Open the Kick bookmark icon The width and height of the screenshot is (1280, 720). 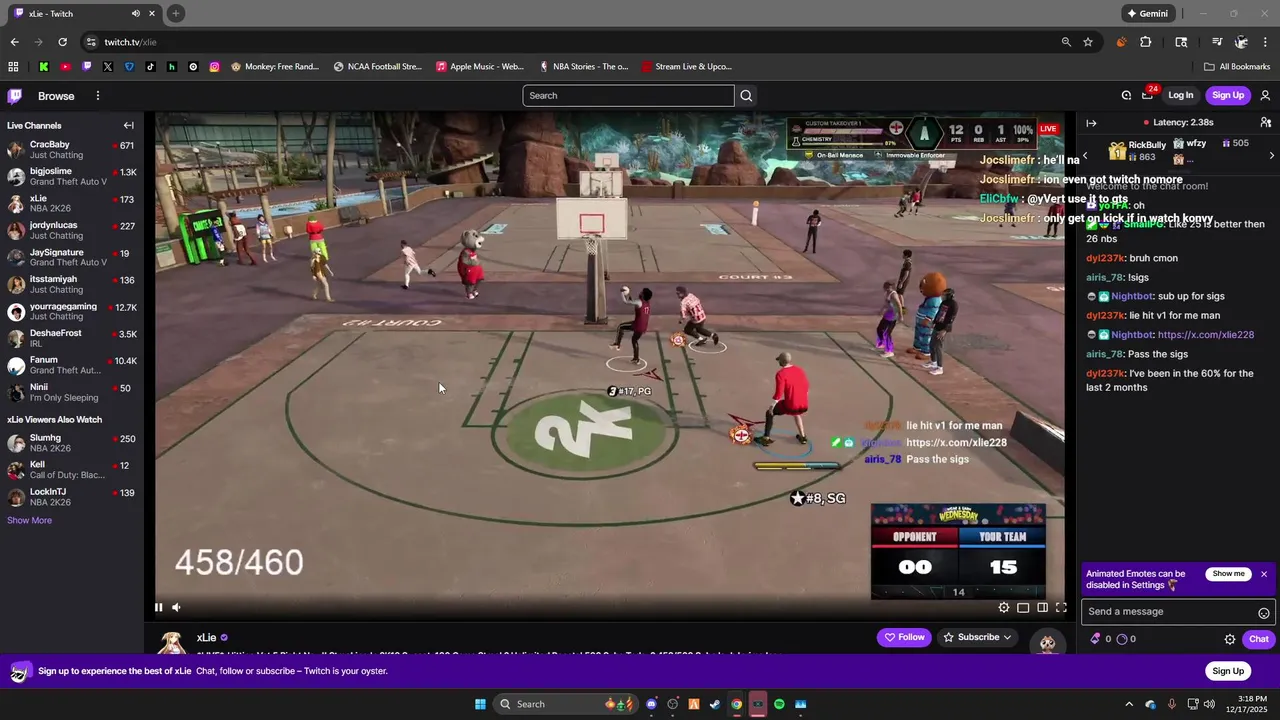tap(43, 67)
